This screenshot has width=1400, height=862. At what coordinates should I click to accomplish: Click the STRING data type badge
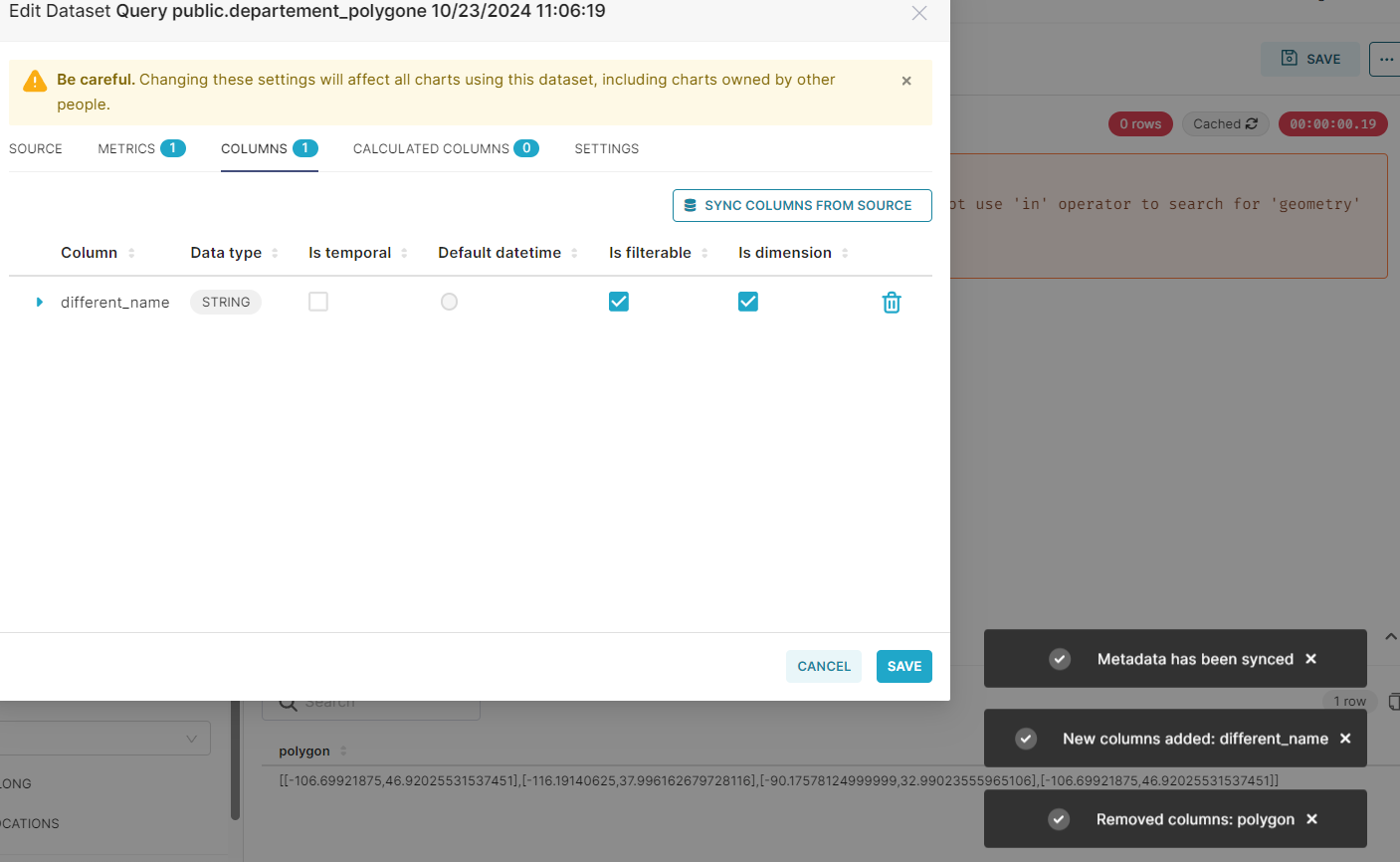click(x=226, y=302)
